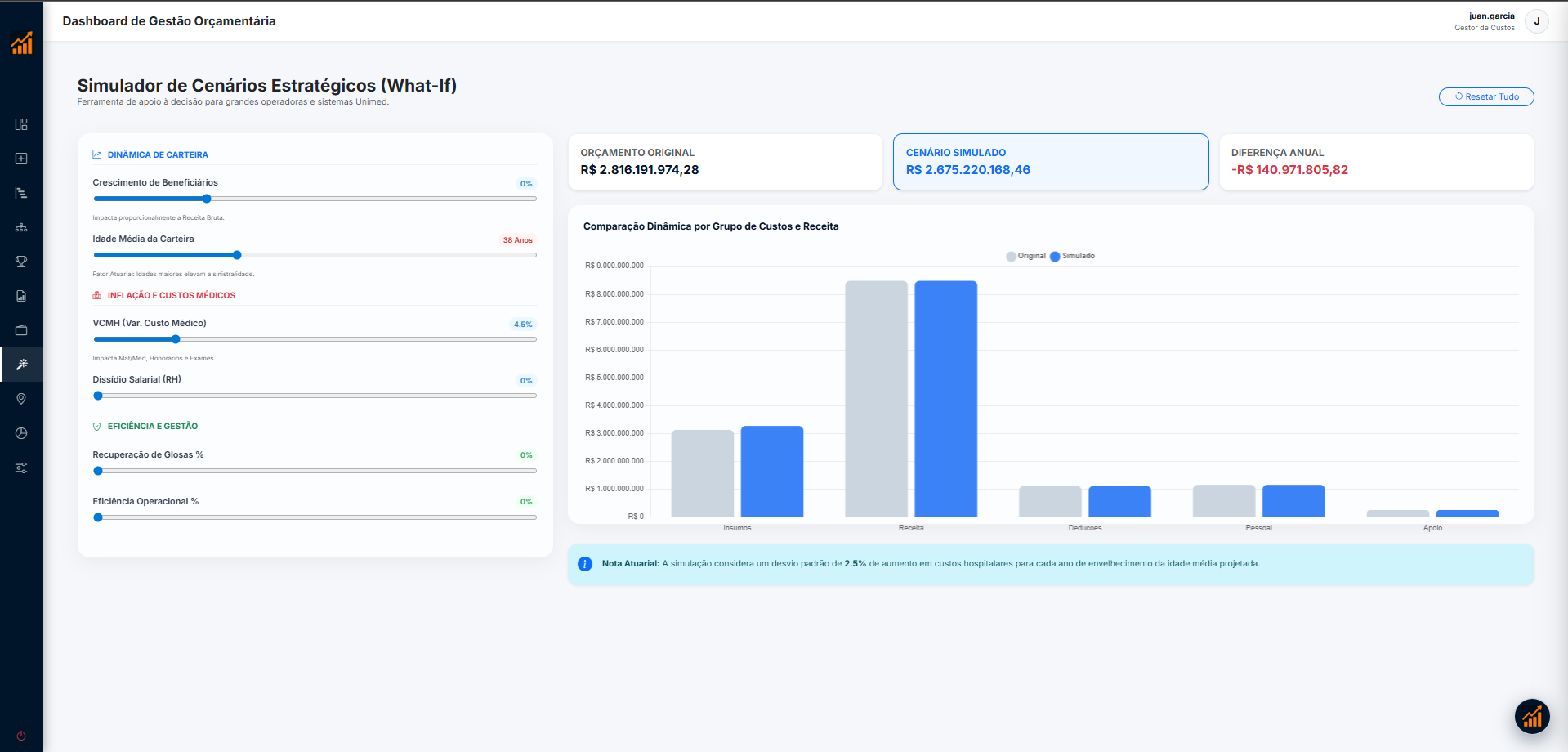Select the magic wand simulator menu item
This screenshot has height=752, width=1568.
coord(21,365)
